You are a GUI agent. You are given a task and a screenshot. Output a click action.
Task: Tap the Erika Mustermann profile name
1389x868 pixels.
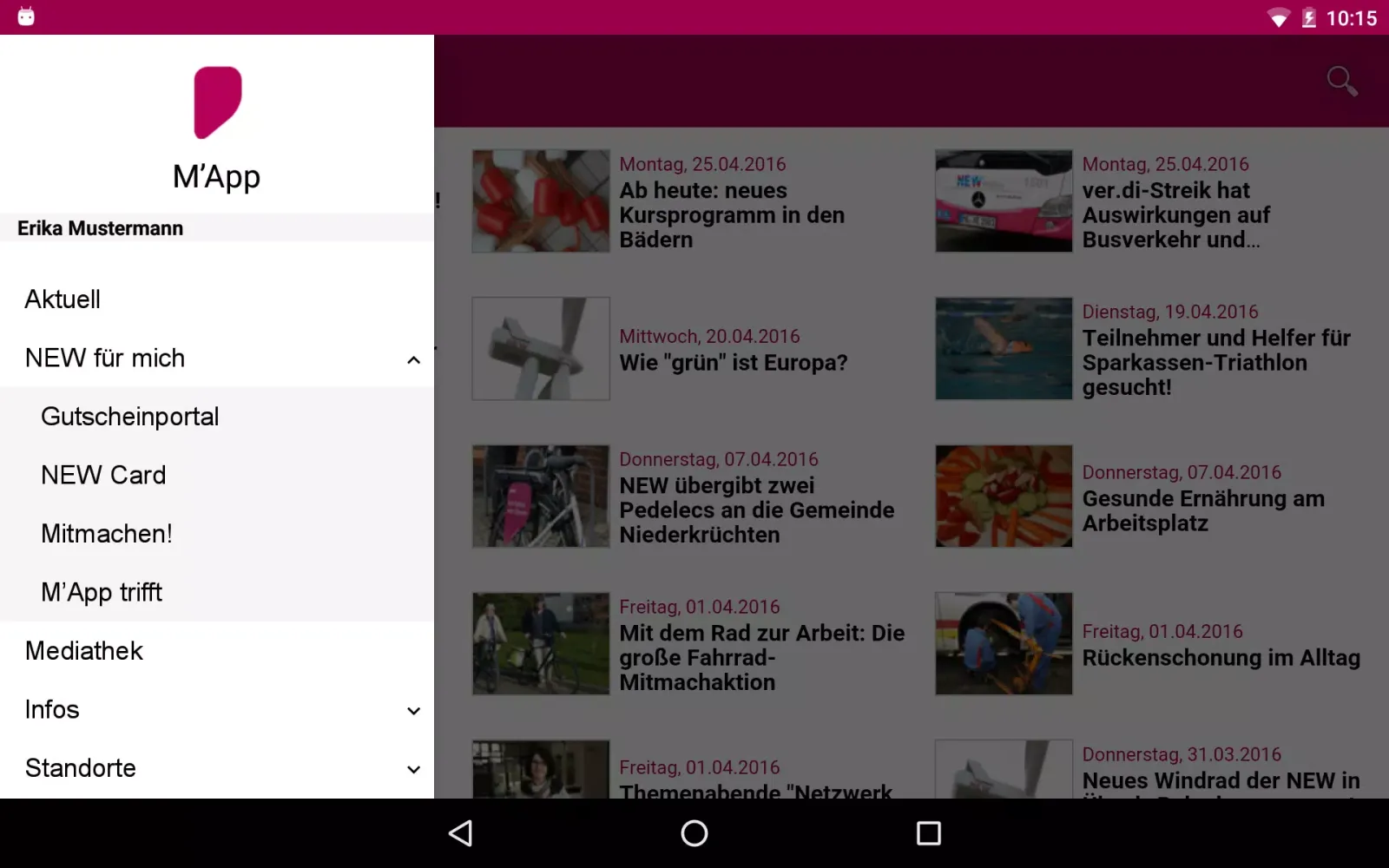click(99, 227)
